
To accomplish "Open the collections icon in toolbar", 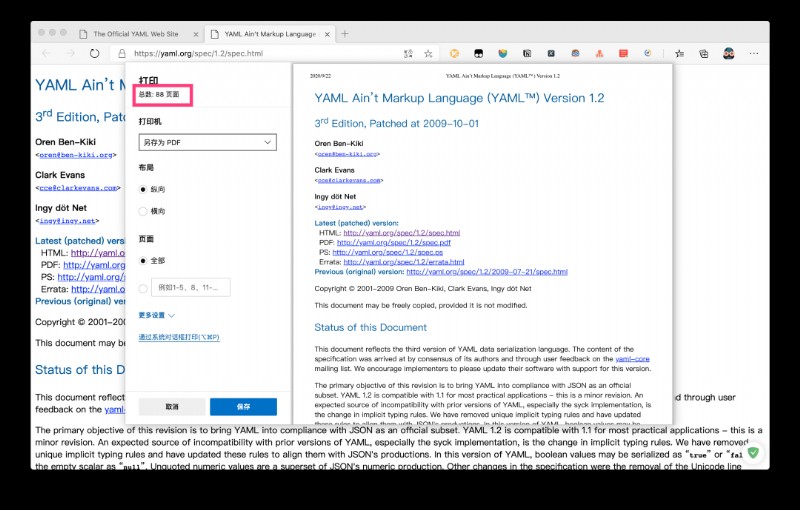I will click(x=704, y=54).
